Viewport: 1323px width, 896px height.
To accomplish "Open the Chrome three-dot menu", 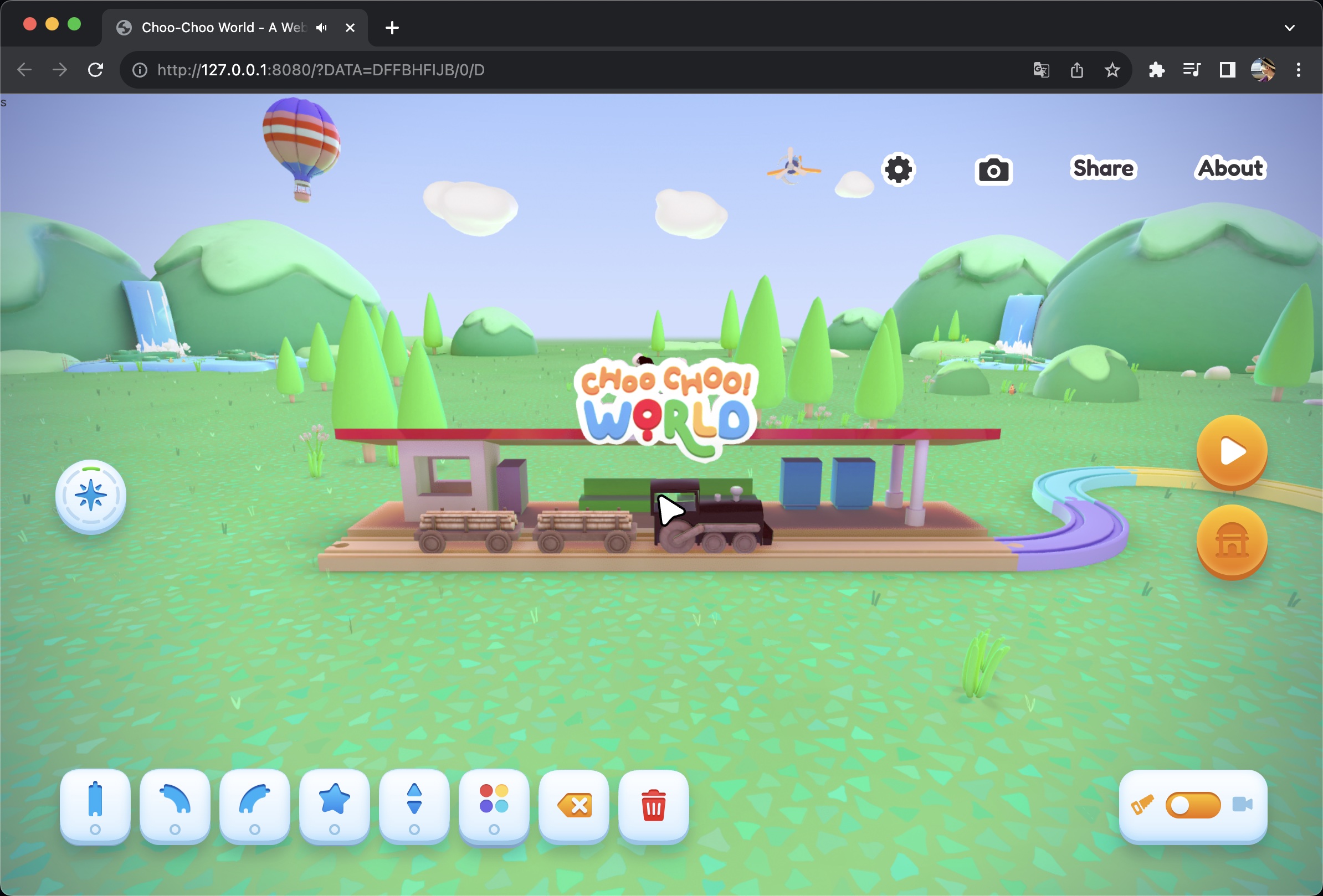I will click(x=1299, y=70).
